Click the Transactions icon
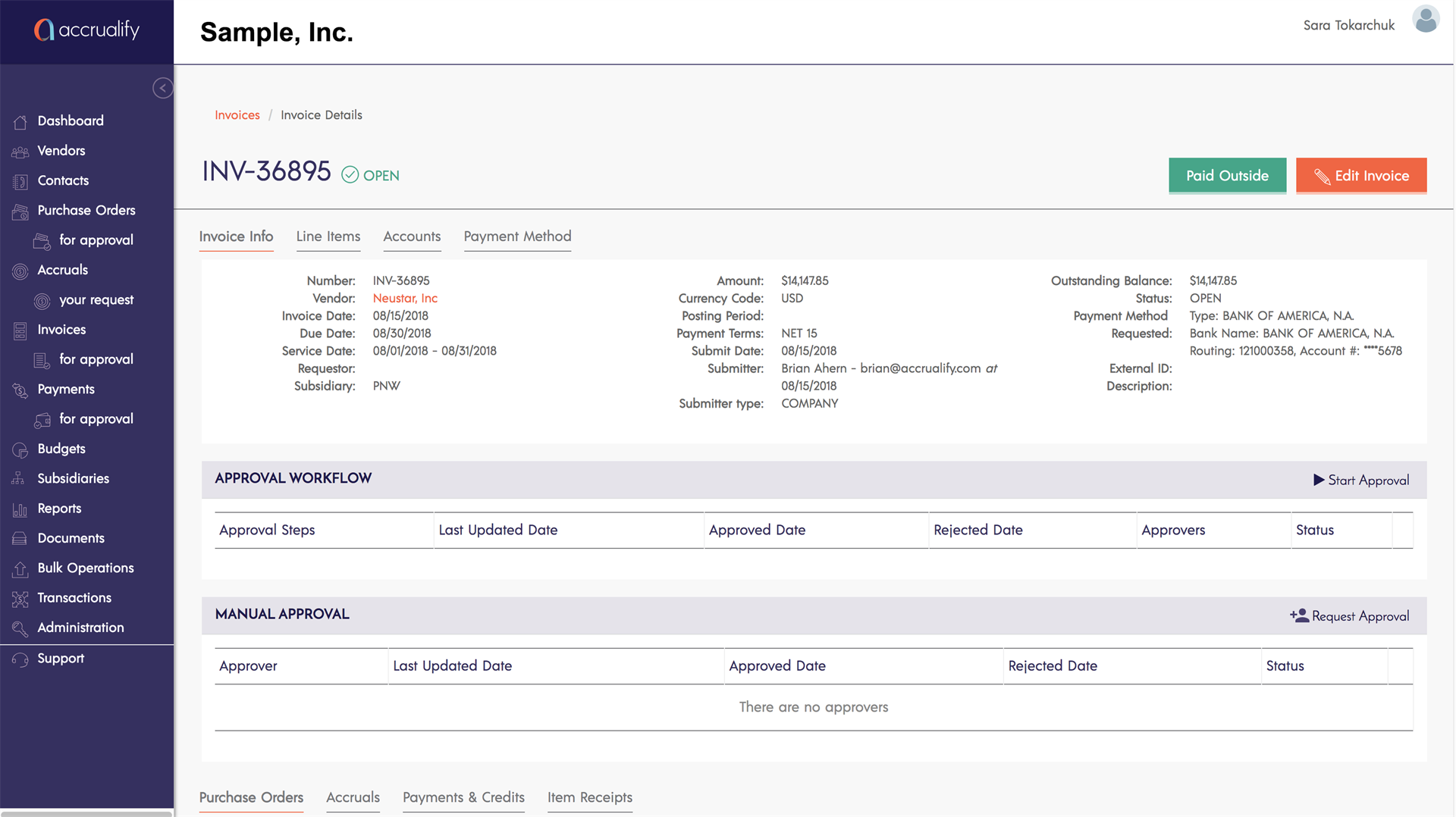Image resolution: width=1456 pixels, height=817 pixels. click(x=20, y=599)
